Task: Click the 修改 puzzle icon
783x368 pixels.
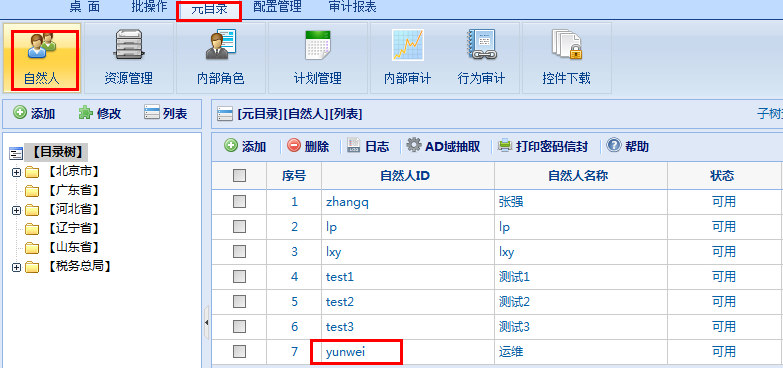Action: tap(86, 113)
